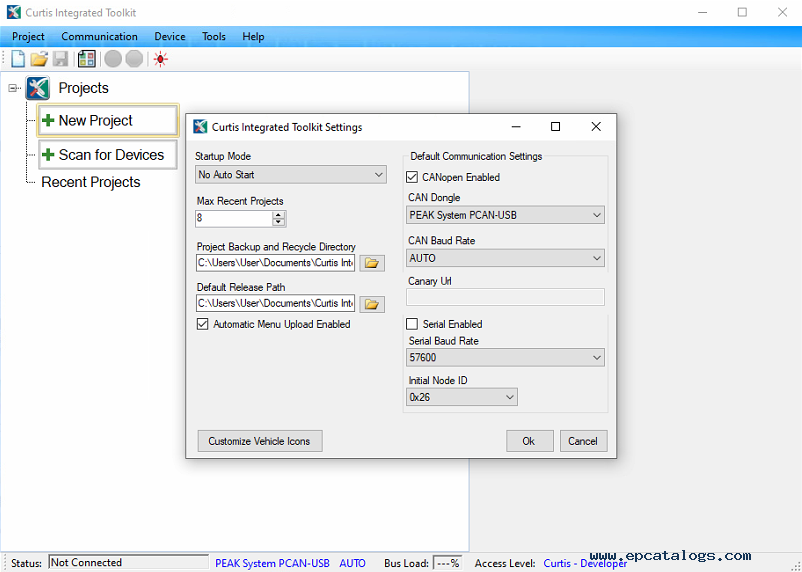Viewport: 802px width, 572px height.
Task: Collapse the Projects tree node
Action: (13, 88)
